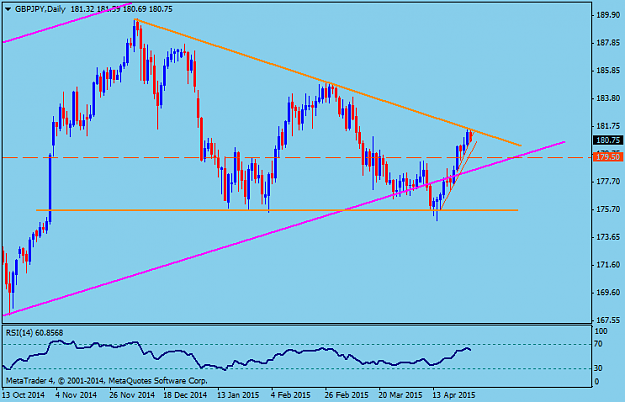625x402 pixels.
Task: Select the 175.70 price axis value
Action: 608,209
